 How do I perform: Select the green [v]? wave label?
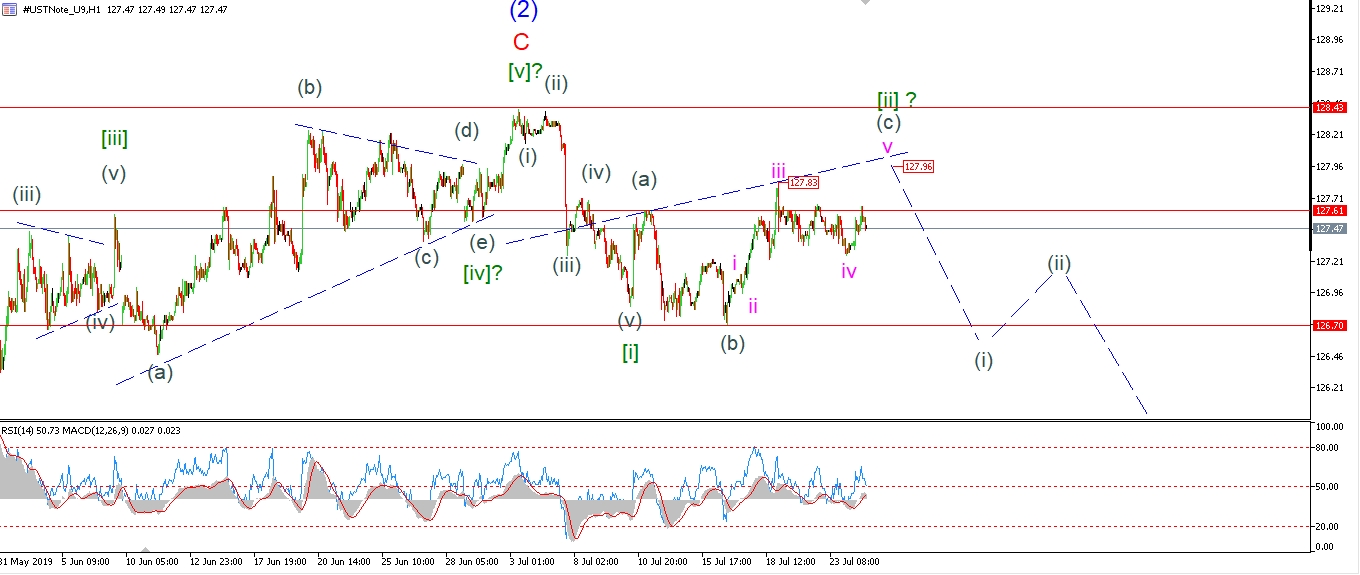525,72
